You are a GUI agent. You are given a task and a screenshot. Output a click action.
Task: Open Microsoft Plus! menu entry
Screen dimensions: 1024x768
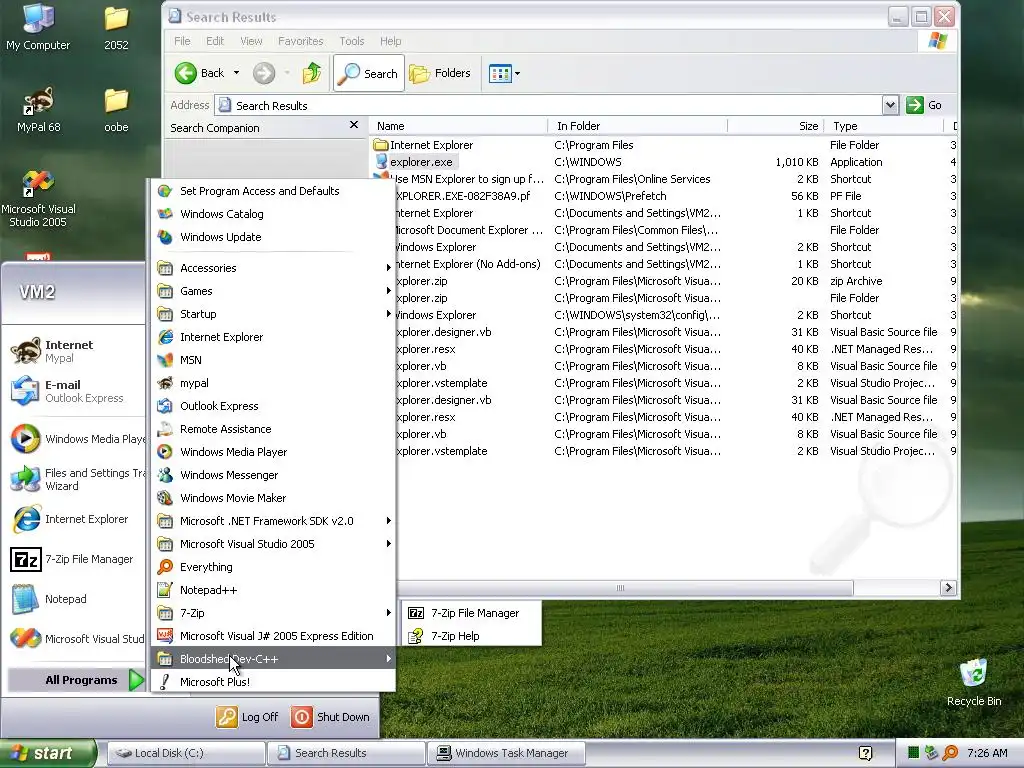pyautogui.click(x=273, y=681)
